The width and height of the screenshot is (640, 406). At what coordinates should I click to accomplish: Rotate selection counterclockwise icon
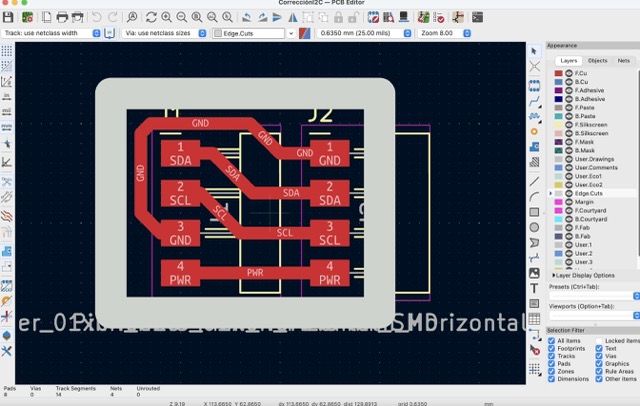247,17
